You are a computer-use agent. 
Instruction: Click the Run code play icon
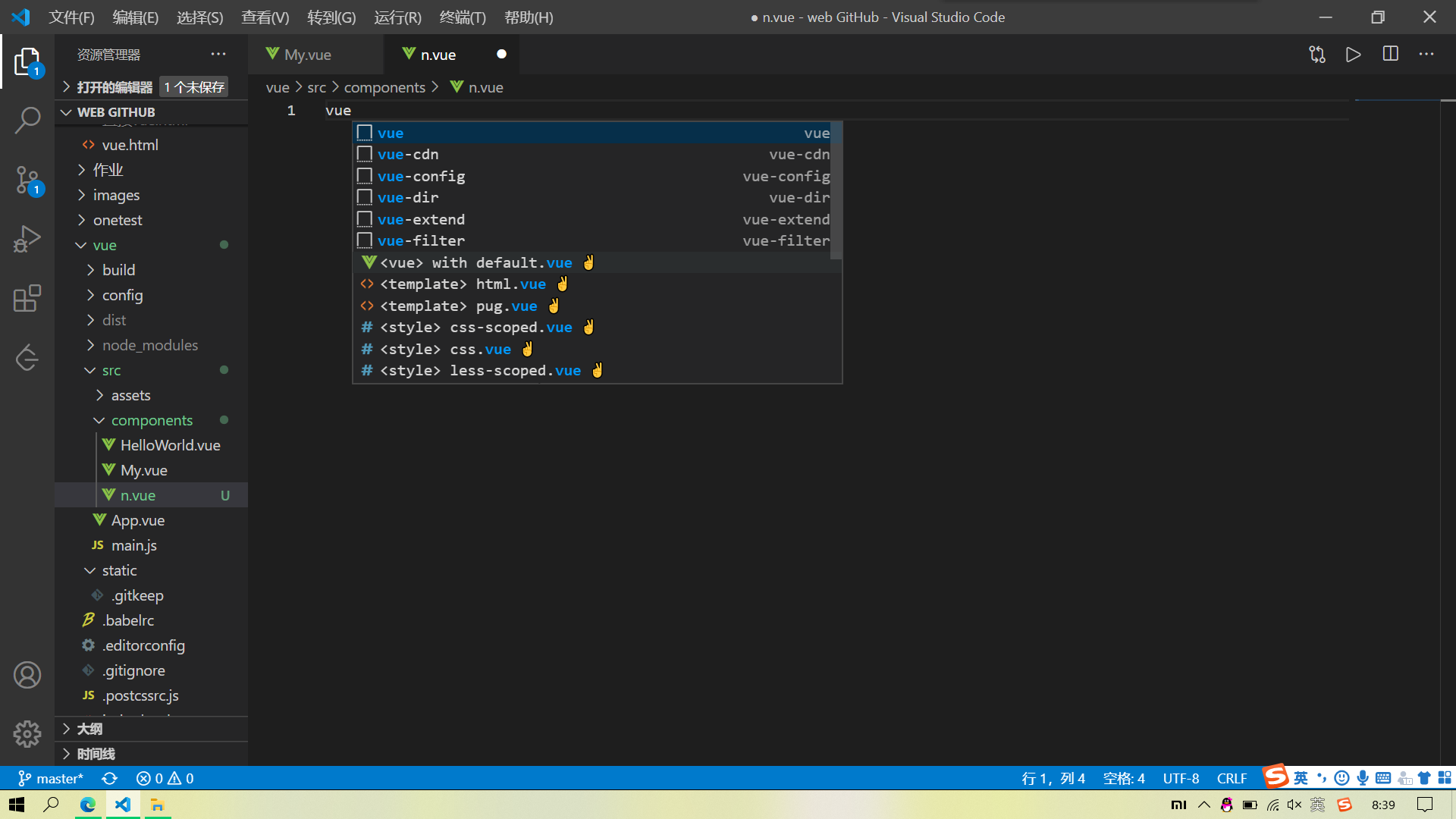pos(1353,55)
